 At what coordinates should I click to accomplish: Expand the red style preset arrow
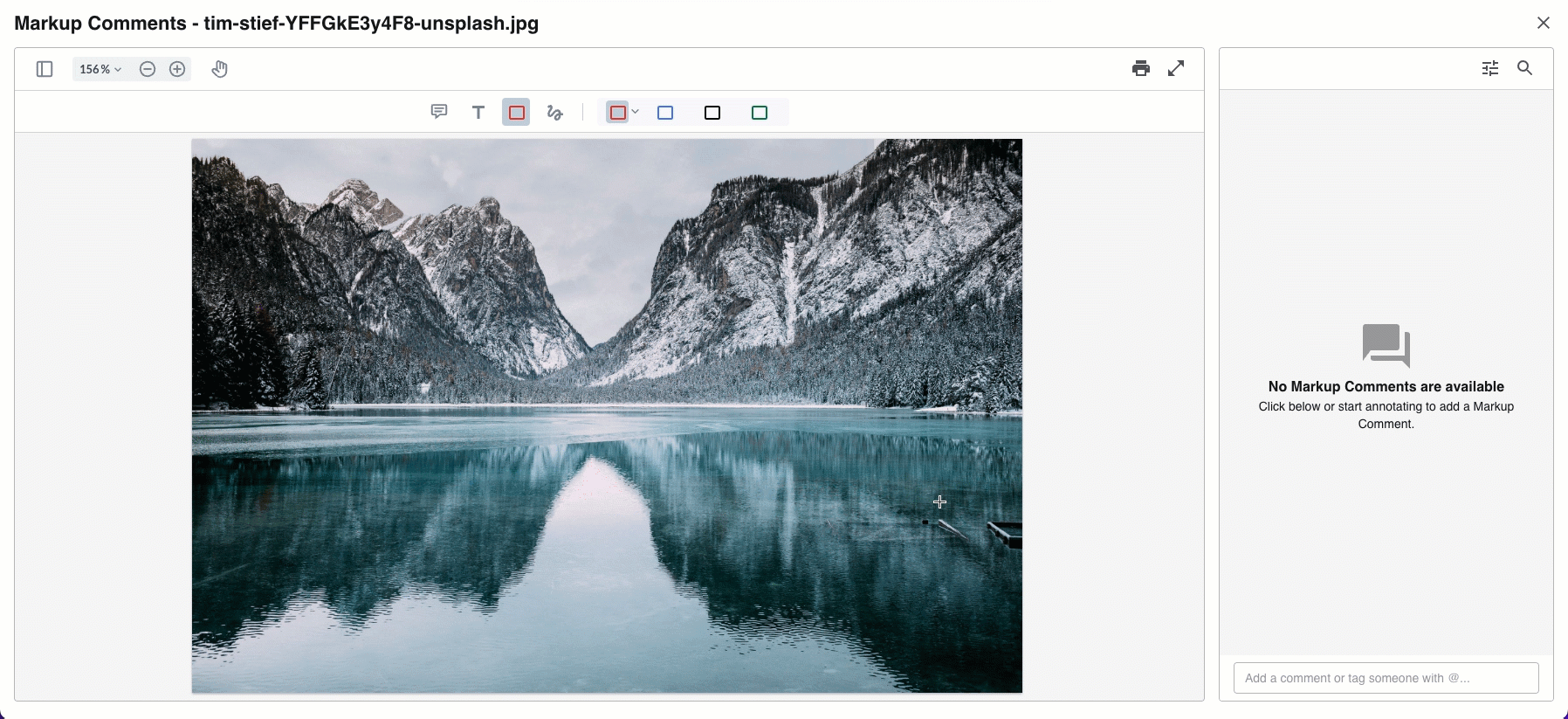pyautogui.click(x=636, y=112)
